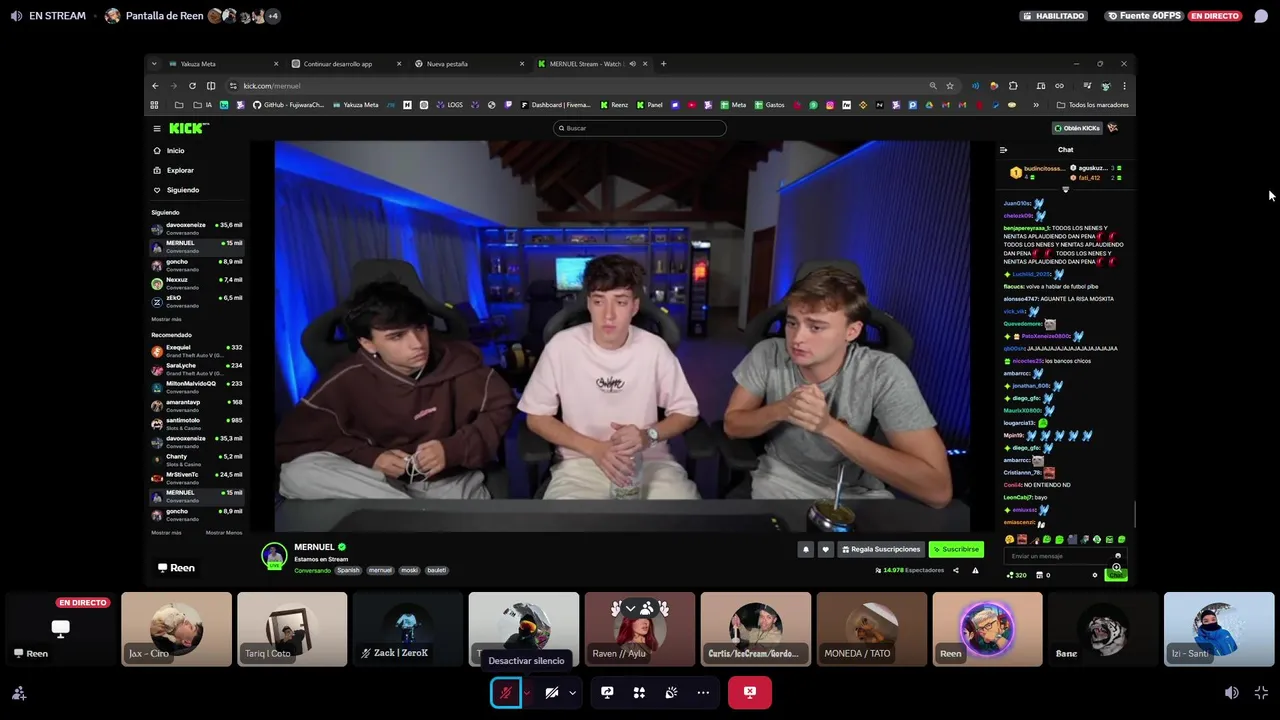Open the soundboard icon

tap(671, 692)
